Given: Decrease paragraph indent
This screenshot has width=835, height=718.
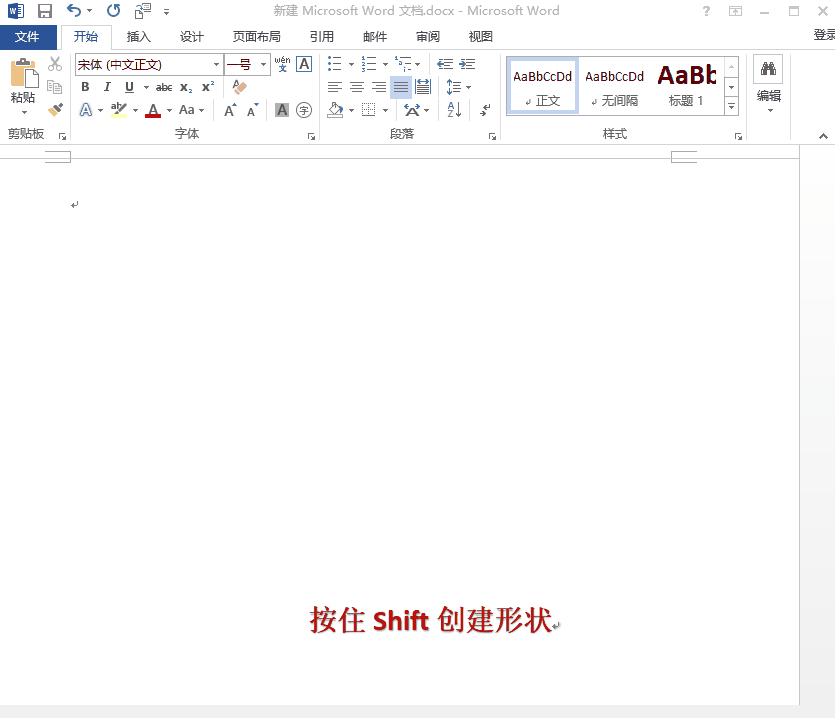Looking at the screenshot, I should [445, 64].
